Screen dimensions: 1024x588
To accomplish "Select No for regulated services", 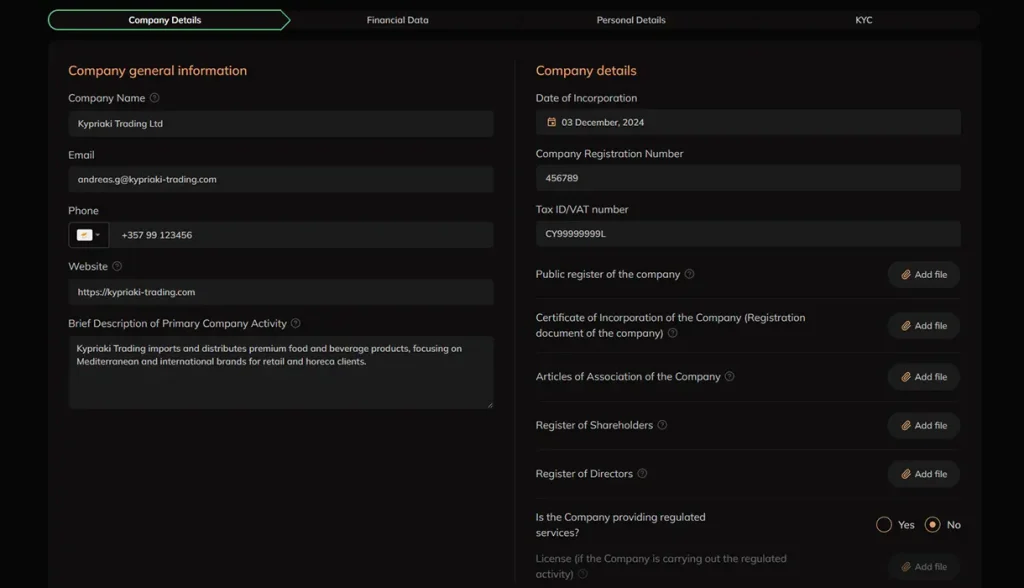I will point(932,524).
